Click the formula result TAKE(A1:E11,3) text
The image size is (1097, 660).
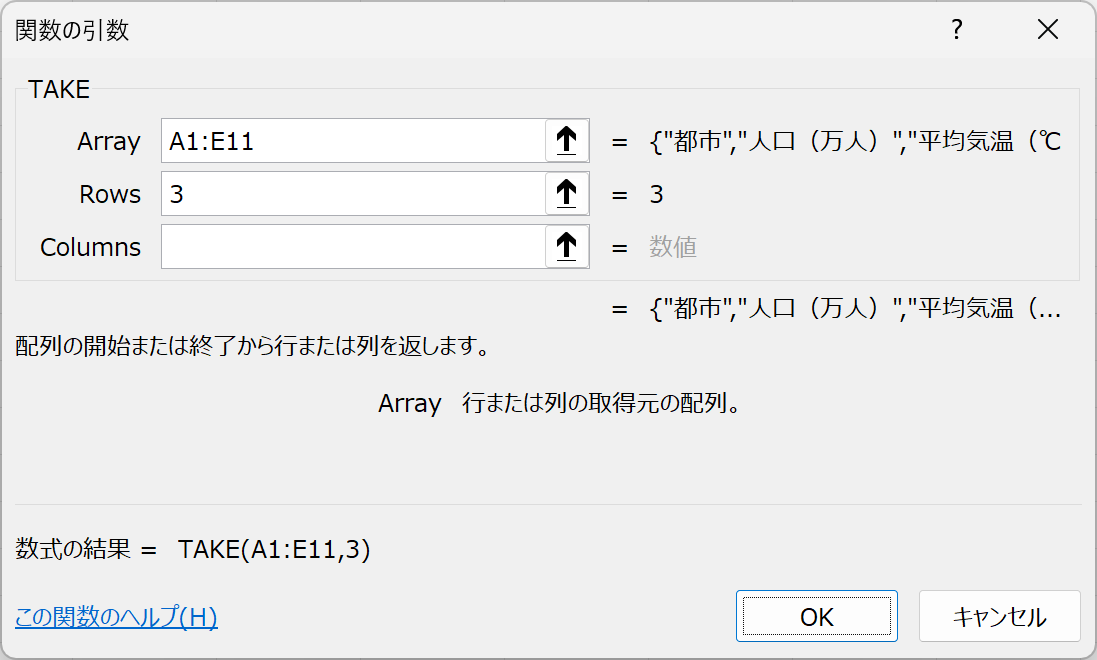coord(274,549)
